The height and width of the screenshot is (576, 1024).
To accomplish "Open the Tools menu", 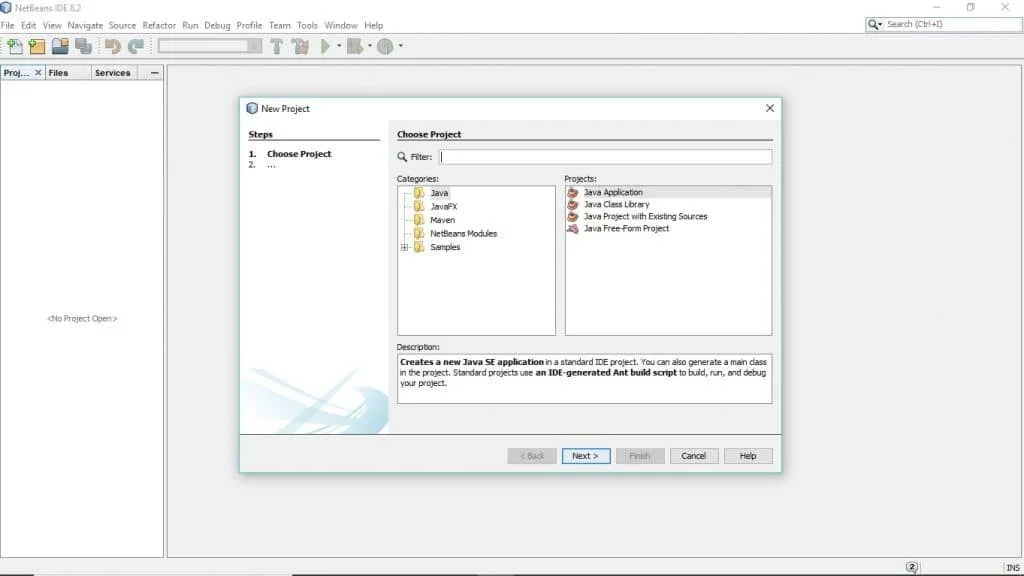I will [x=307, y=25].
